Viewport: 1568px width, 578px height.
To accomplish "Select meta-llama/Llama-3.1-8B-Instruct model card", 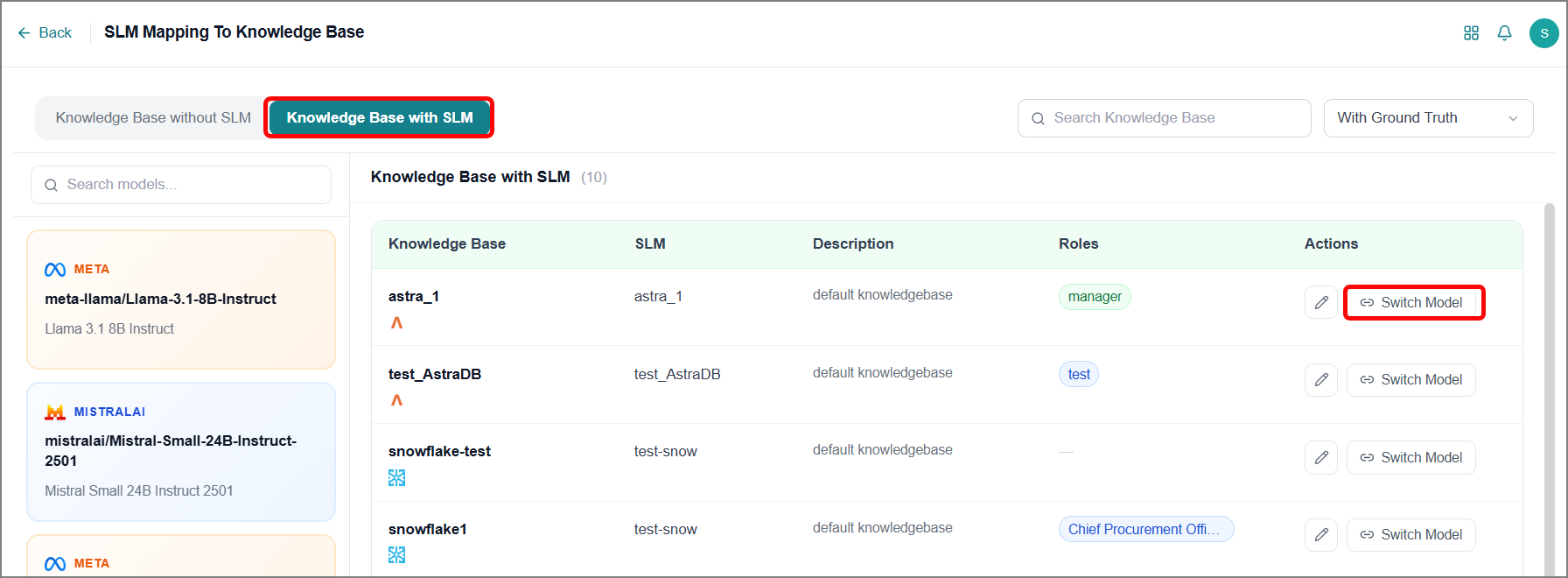I will 181,300.
